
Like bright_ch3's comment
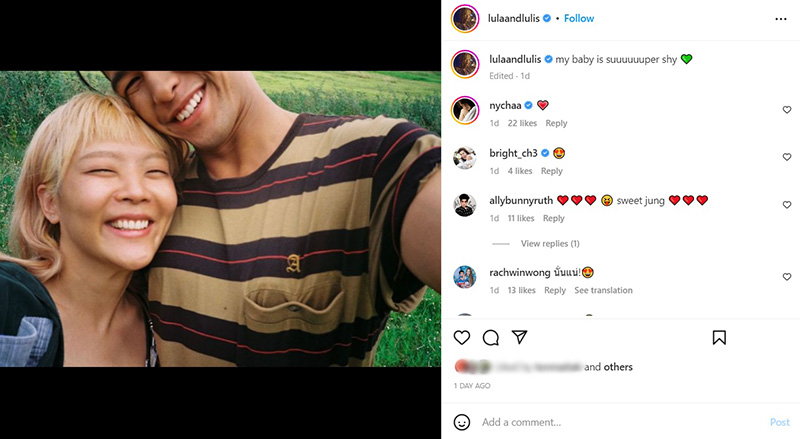pyautogui.click(x=787, y=158)
